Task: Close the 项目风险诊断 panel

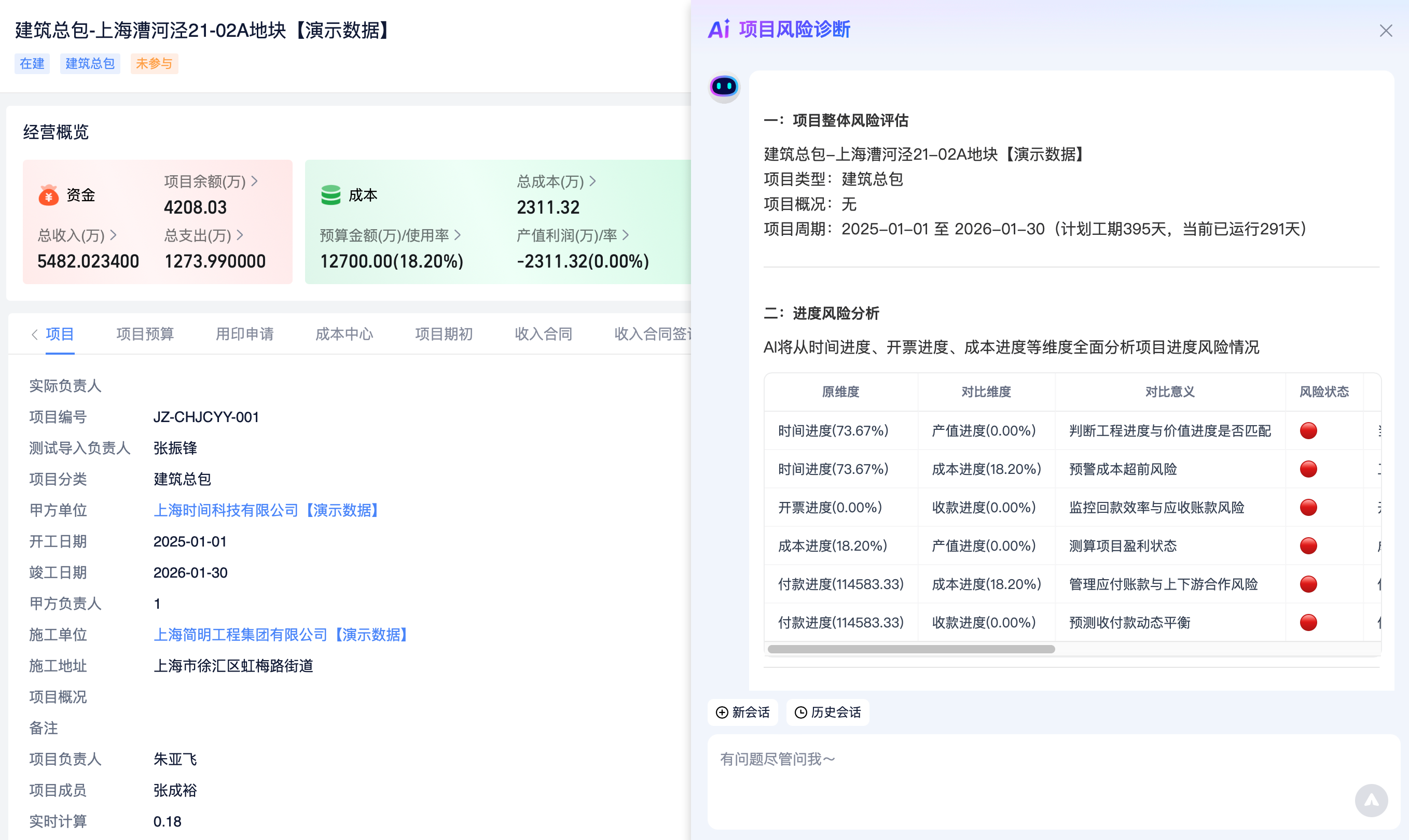Action: (1385, 31)
